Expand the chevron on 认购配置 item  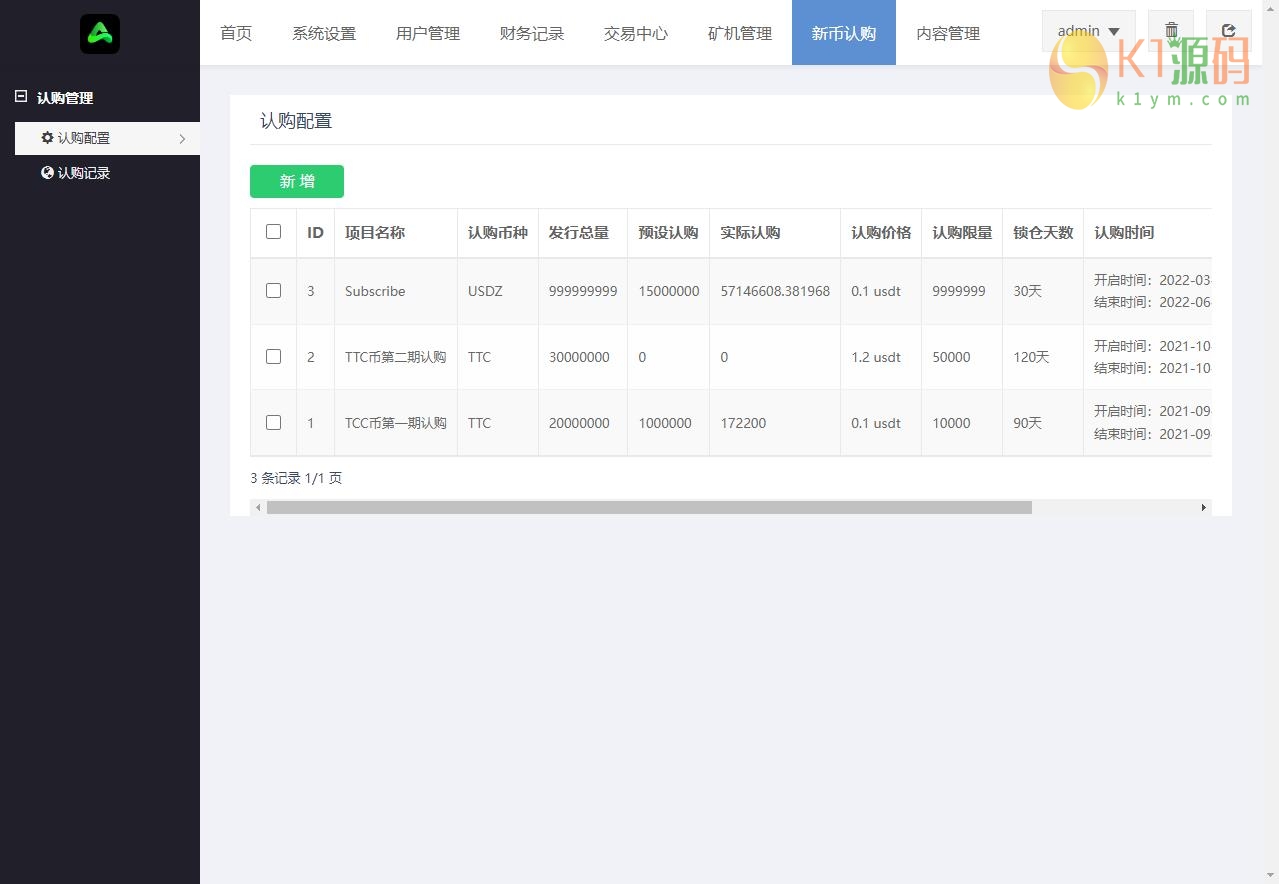pos(182,139)
